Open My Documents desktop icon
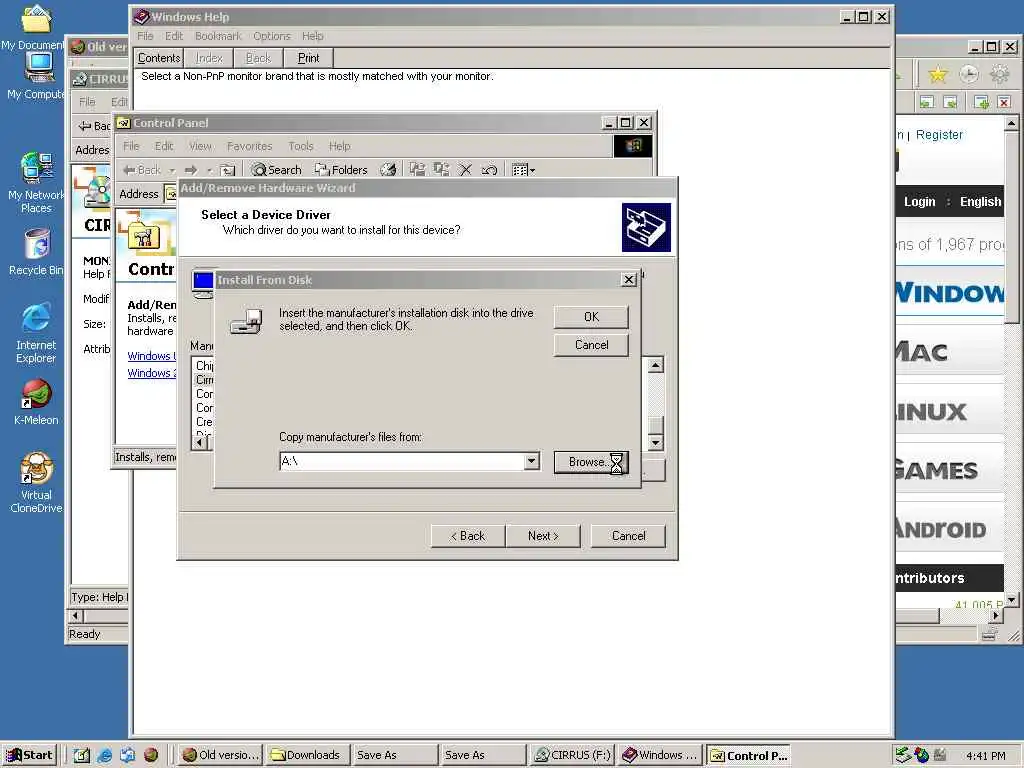 (x=36, y=27)
